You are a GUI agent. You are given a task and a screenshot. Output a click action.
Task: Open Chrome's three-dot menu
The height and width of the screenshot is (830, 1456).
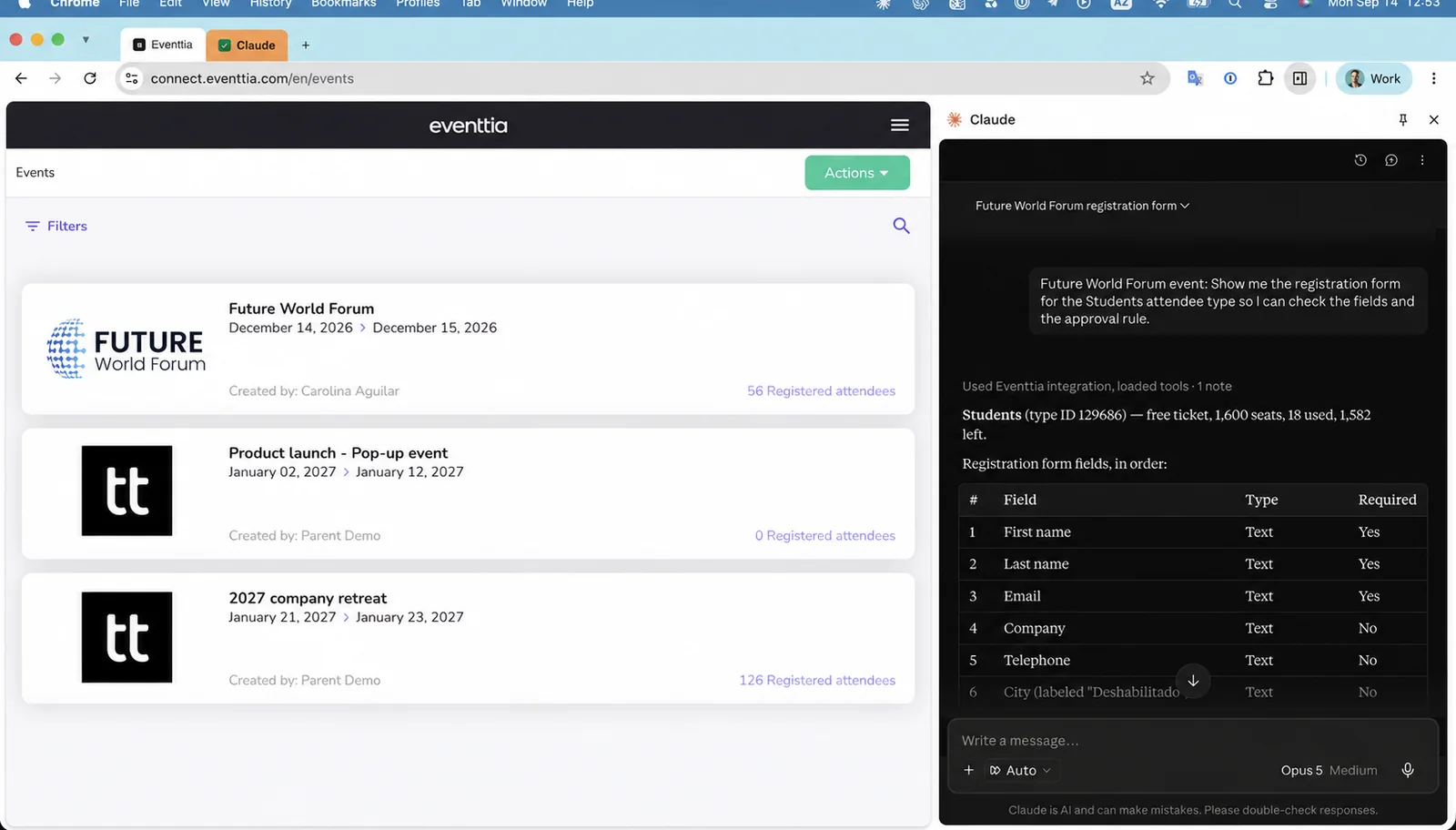1434,78
